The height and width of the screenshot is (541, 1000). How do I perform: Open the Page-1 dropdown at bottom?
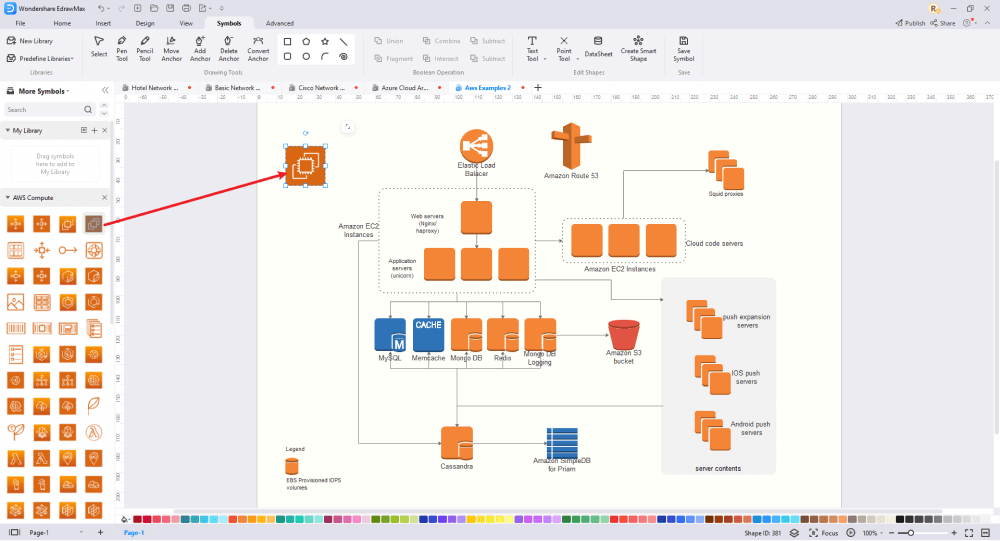coord(81,532)
